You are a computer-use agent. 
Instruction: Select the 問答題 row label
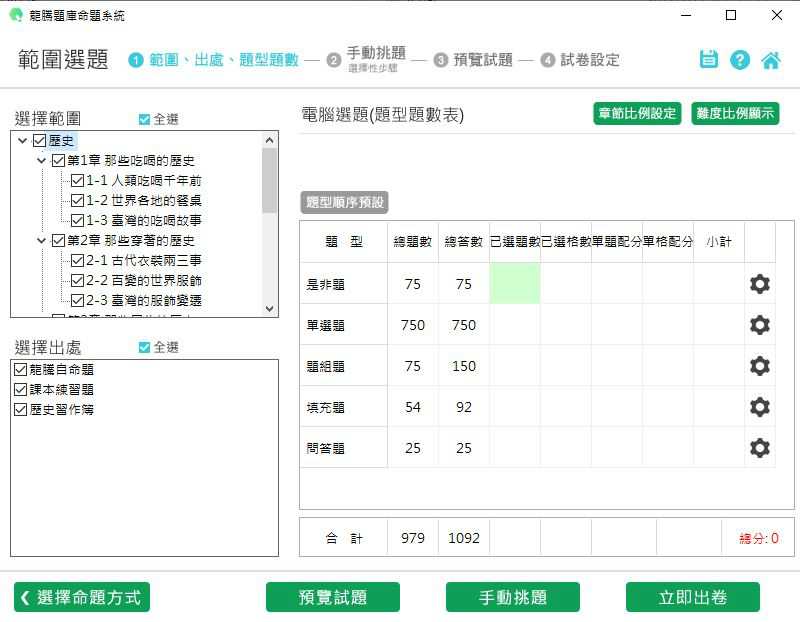(326, 448)
